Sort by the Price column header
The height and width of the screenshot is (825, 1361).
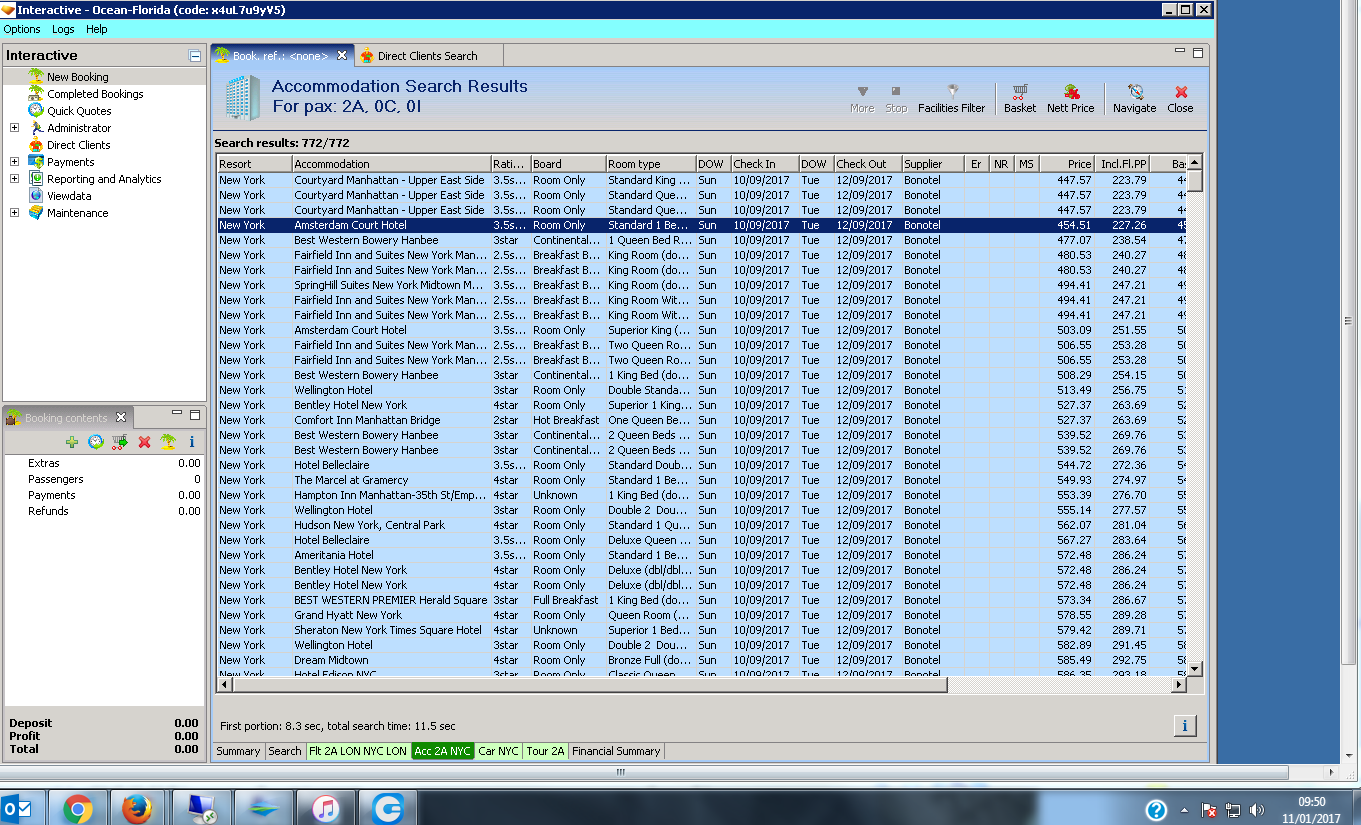pyautogui.click(x=1067, y=164)
